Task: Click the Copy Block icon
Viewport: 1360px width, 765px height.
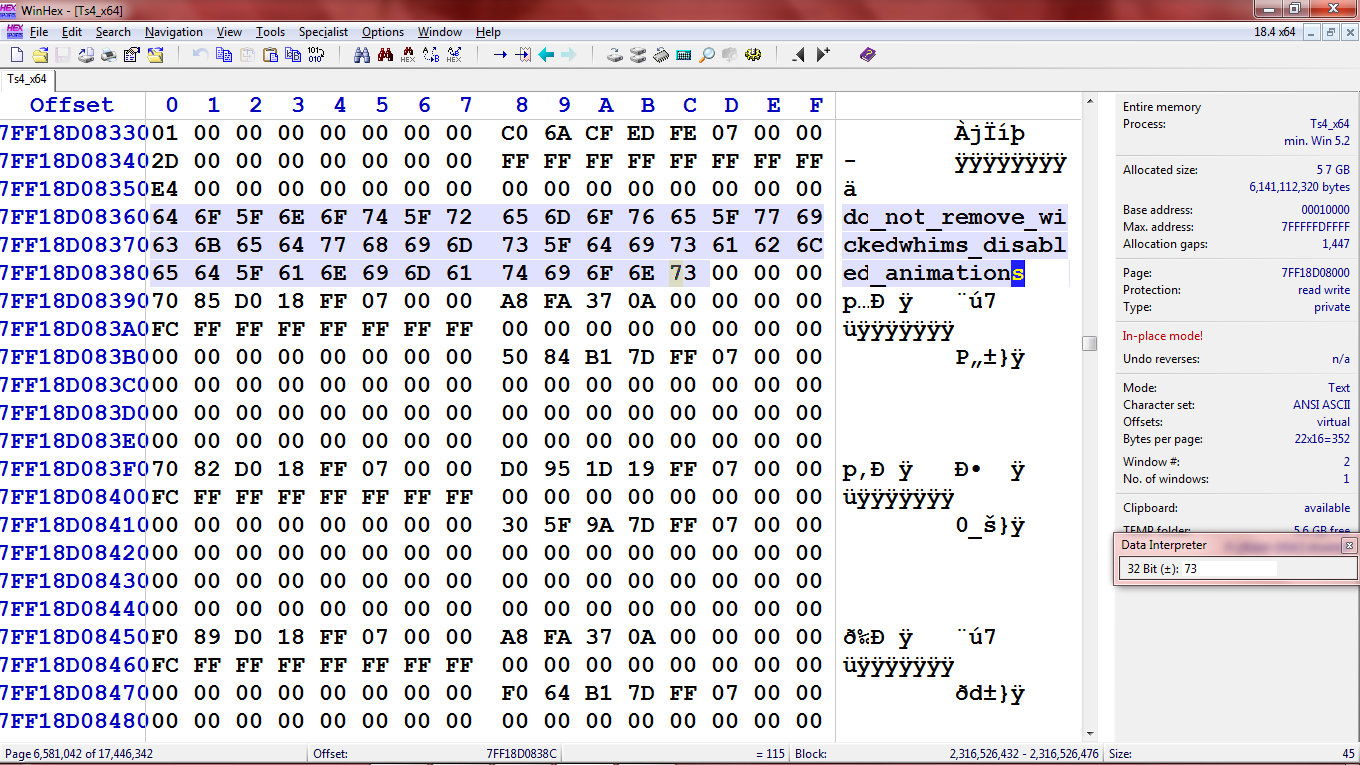Action: tap(224, 55)
